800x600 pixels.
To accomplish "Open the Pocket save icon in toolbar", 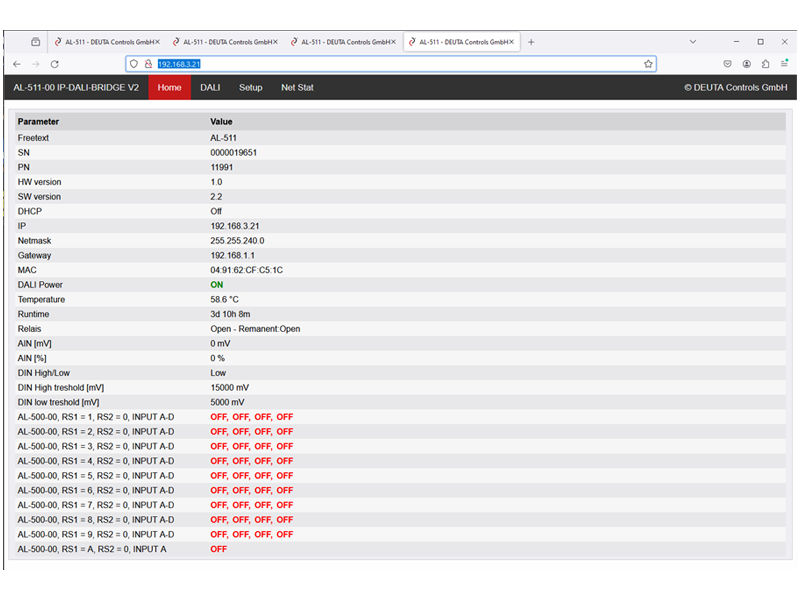I will tap(727, 64).
